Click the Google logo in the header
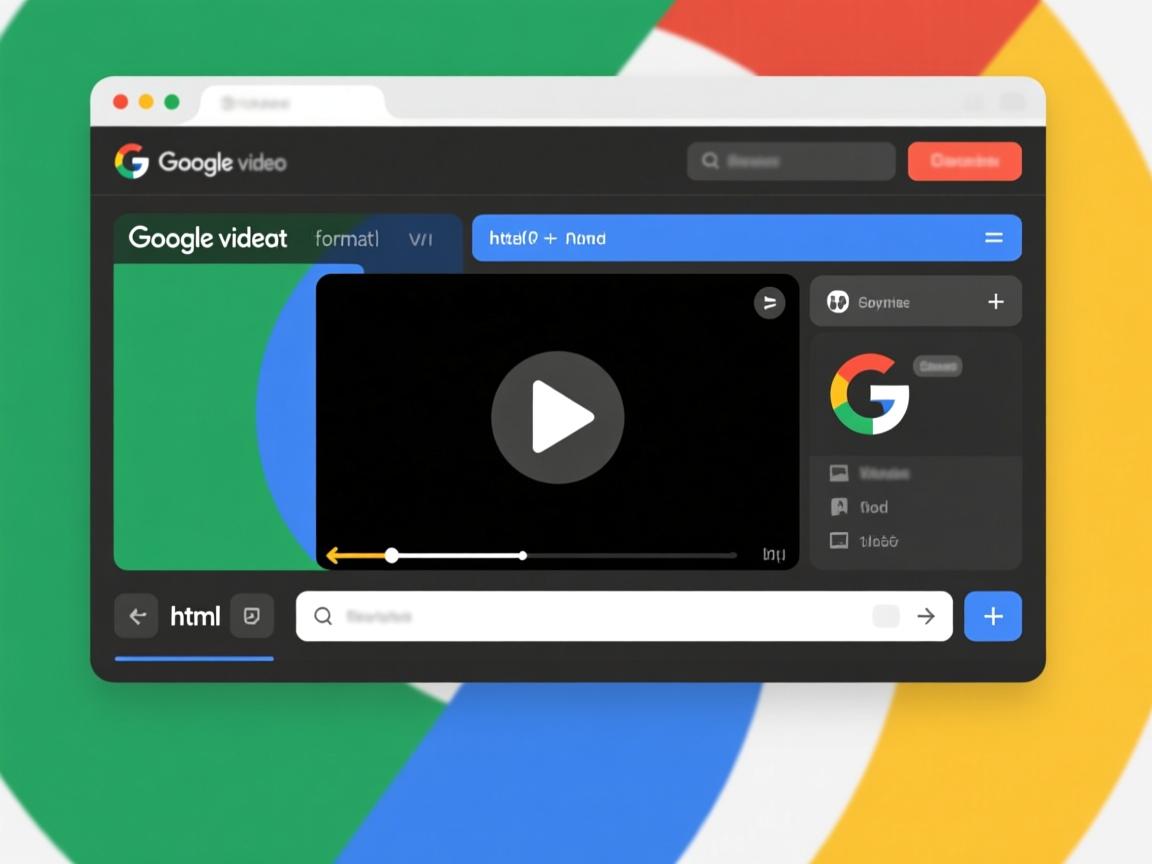 point(132,161)
